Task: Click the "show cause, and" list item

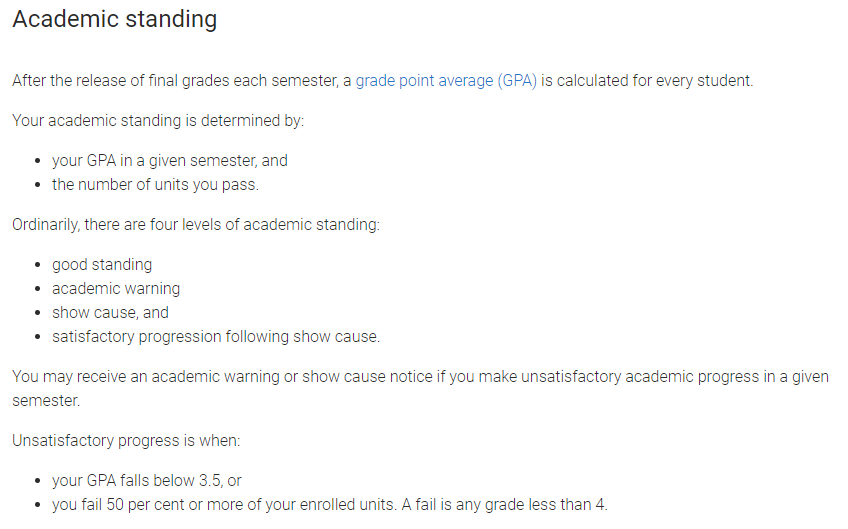Action: [110, 312]
